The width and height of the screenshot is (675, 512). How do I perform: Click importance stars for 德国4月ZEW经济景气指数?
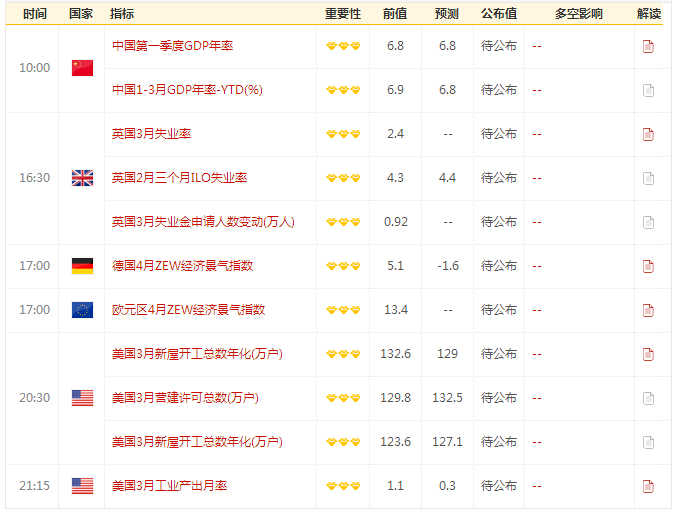tap(343, 266)
